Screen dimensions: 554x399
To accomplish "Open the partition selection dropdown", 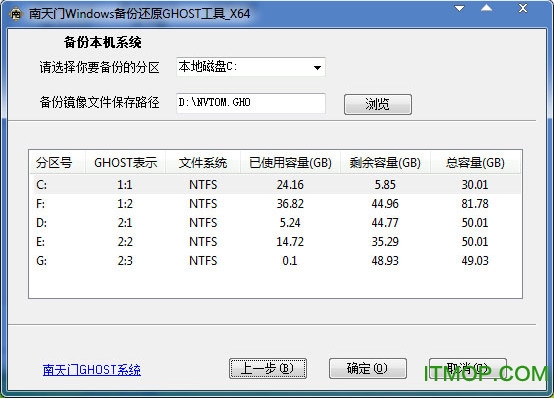I will [251, 67].
